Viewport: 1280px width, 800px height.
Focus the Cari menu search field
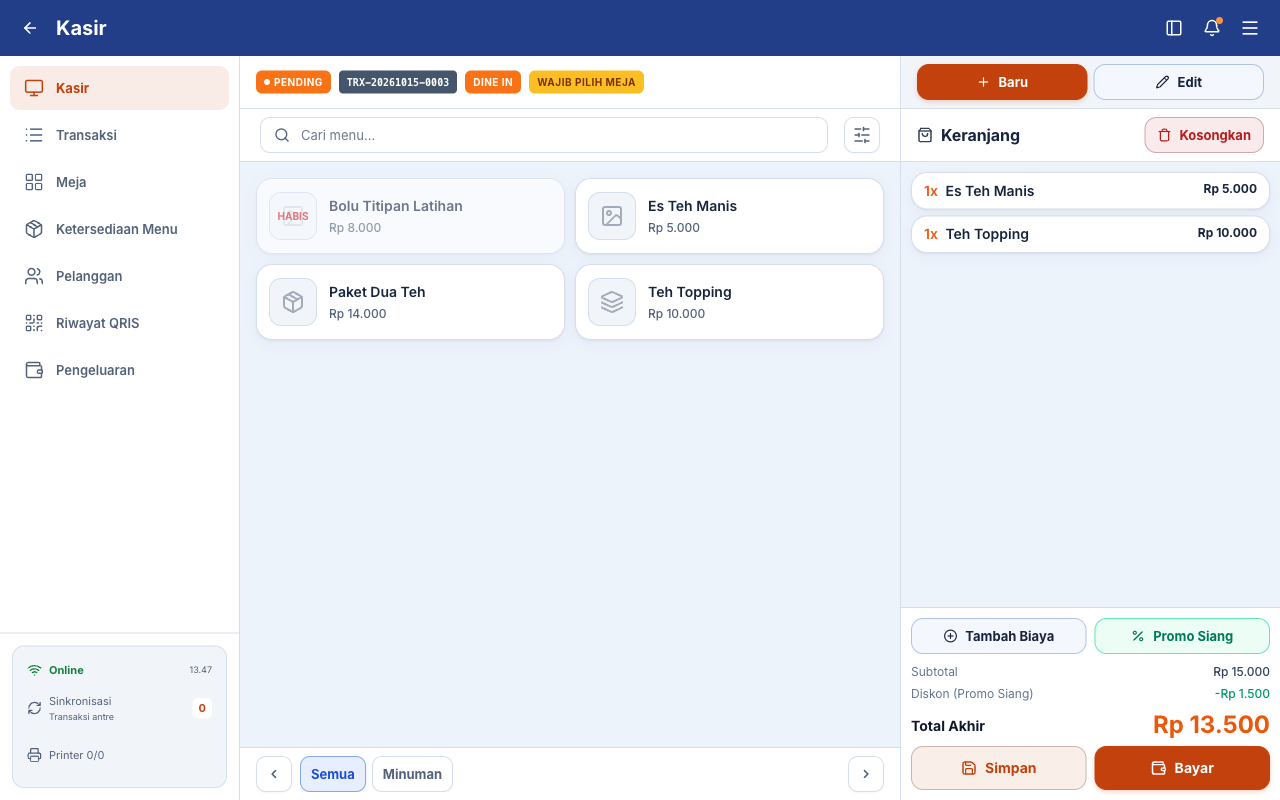point(544,135)
